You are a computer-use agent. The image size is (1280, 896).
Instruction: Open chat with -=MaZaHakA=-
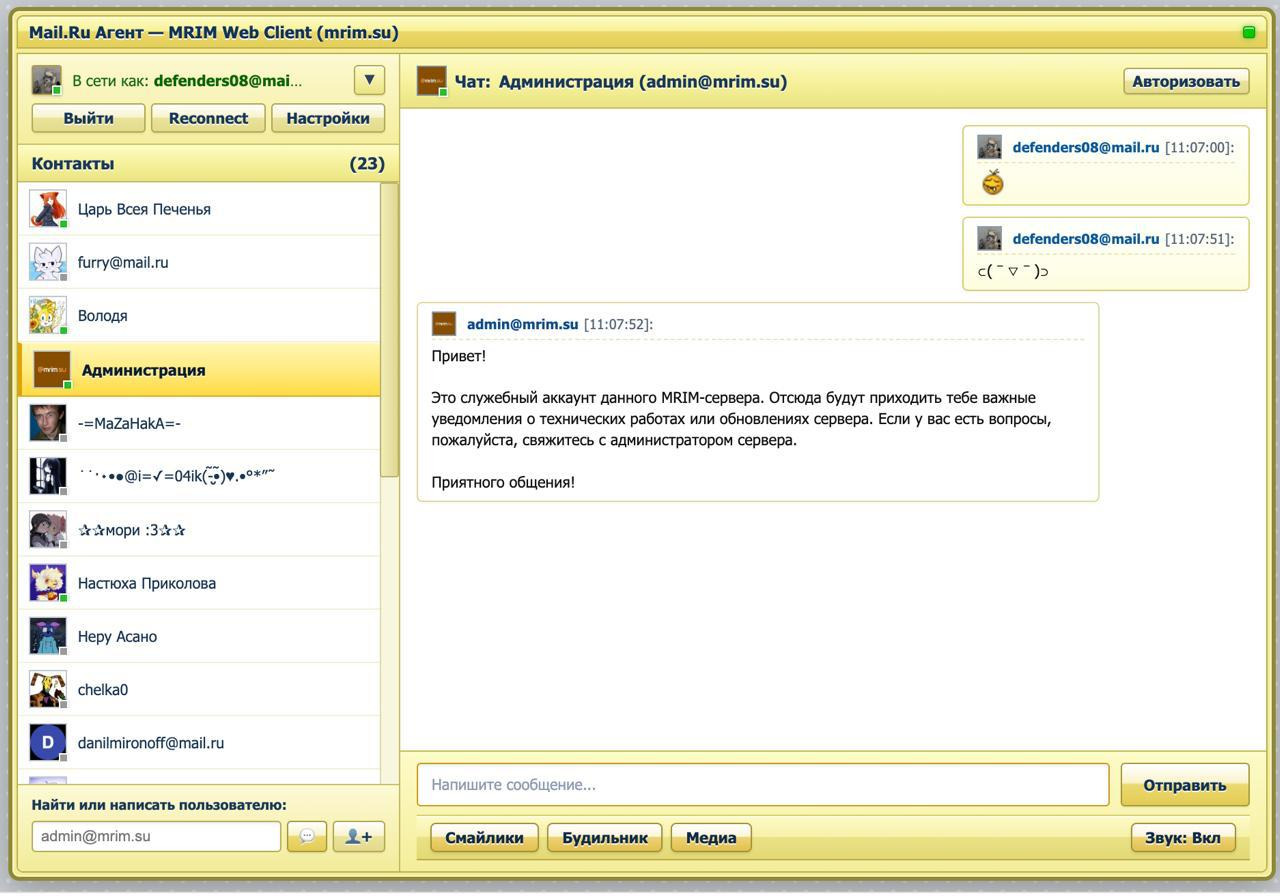(199, 423)
